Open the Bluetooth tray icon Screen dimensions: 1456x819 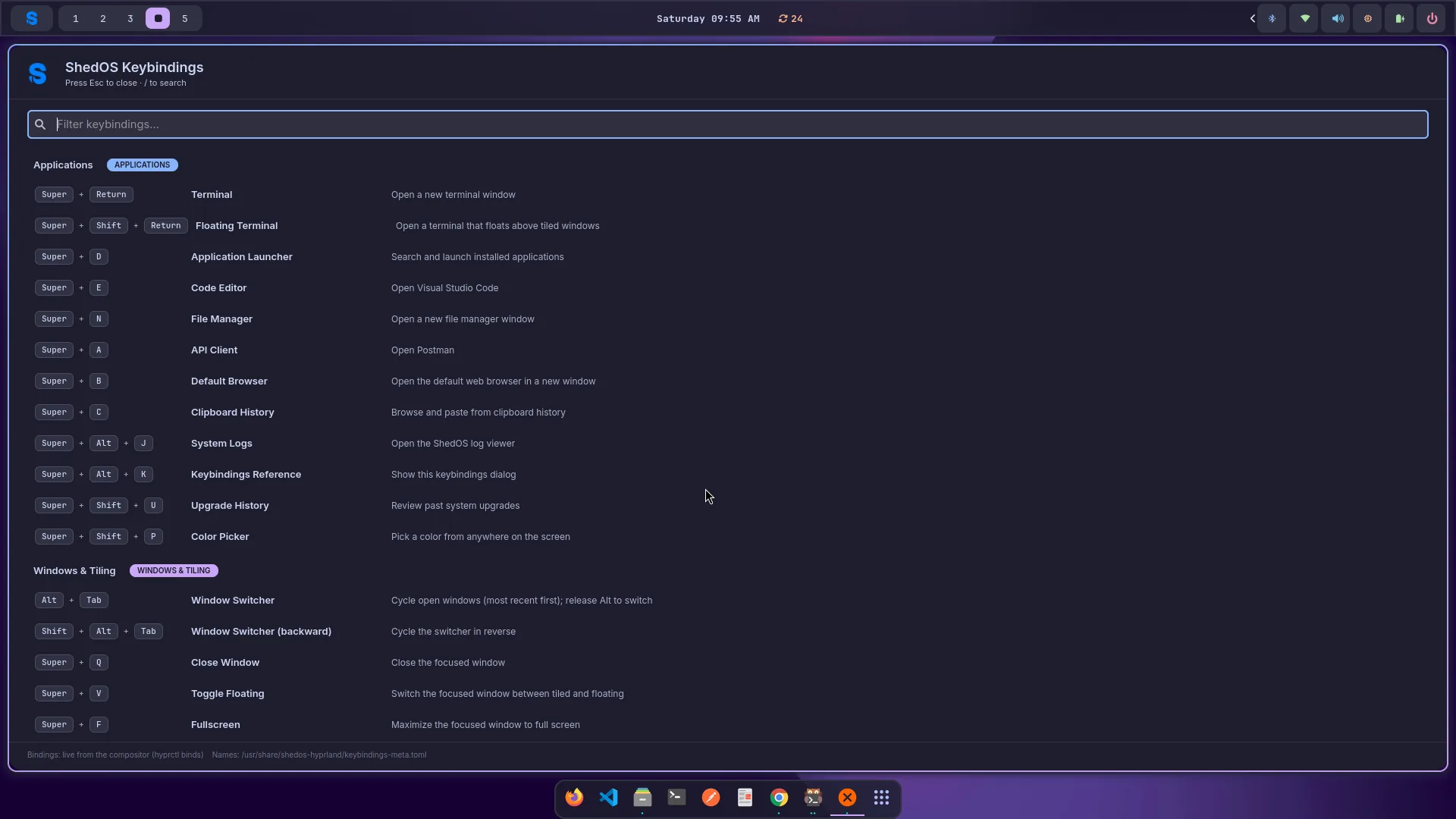click(1272, 18)
